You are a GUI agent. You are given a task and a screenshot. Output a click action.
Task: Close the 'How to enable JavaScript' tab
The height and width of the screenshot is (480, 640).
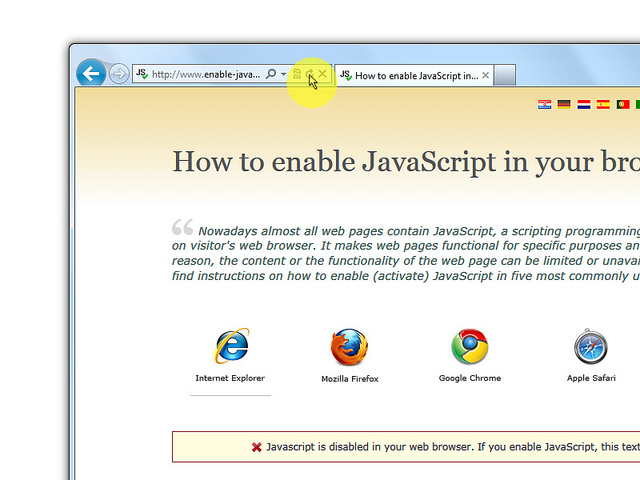tap(485, 76)
